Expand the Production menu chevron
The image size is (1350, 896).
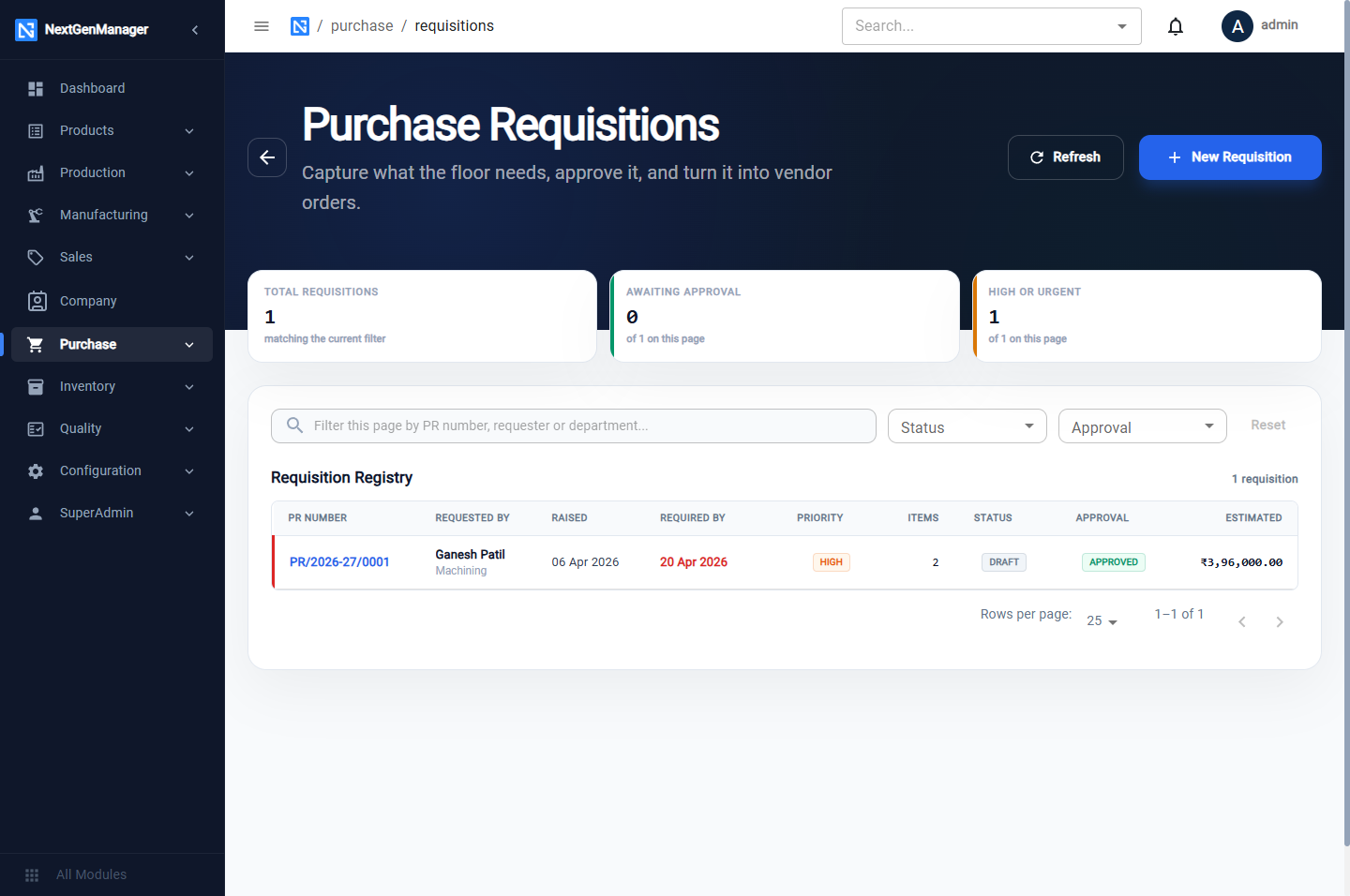pyautogui.click(x=189, y=173)
